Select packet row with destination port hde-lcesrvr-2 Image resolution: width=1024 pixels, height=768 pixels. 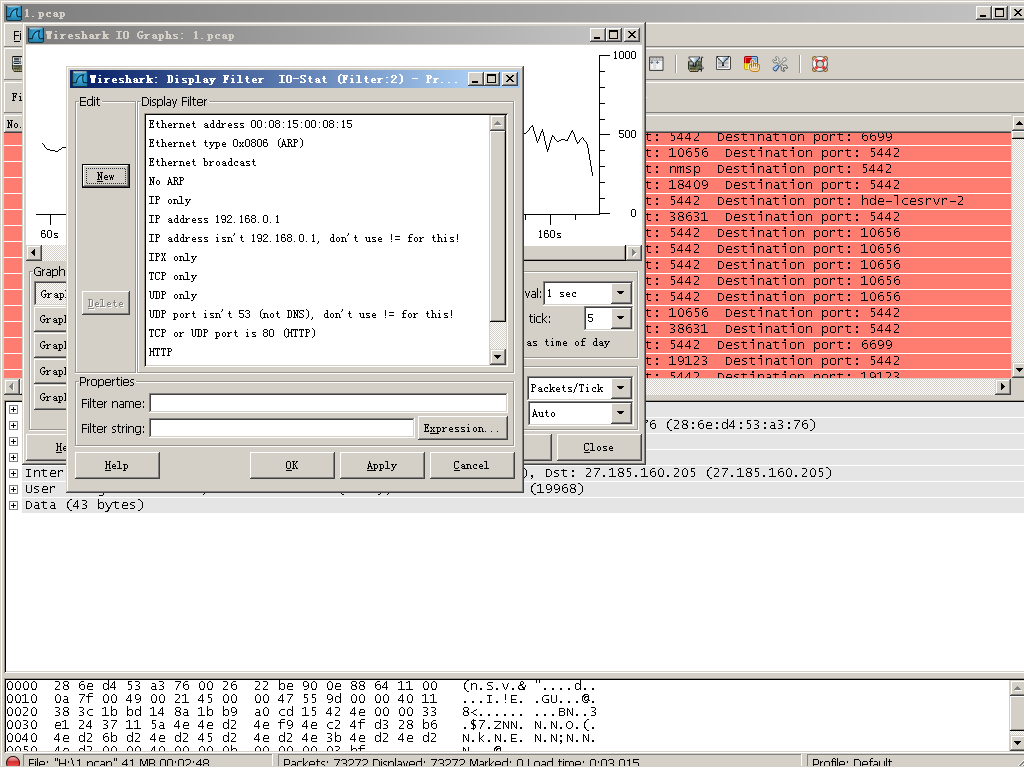point(829,200)
